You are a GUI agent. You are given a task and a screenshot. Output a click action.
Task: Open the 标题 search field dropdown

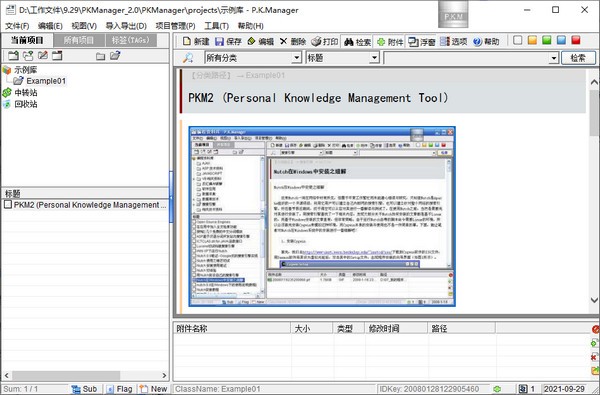[374, 58]
